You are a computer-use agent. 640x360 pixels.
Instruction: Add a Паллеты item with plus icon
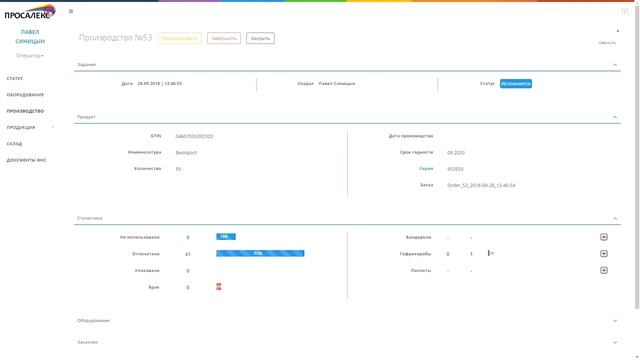click(604, 271)
